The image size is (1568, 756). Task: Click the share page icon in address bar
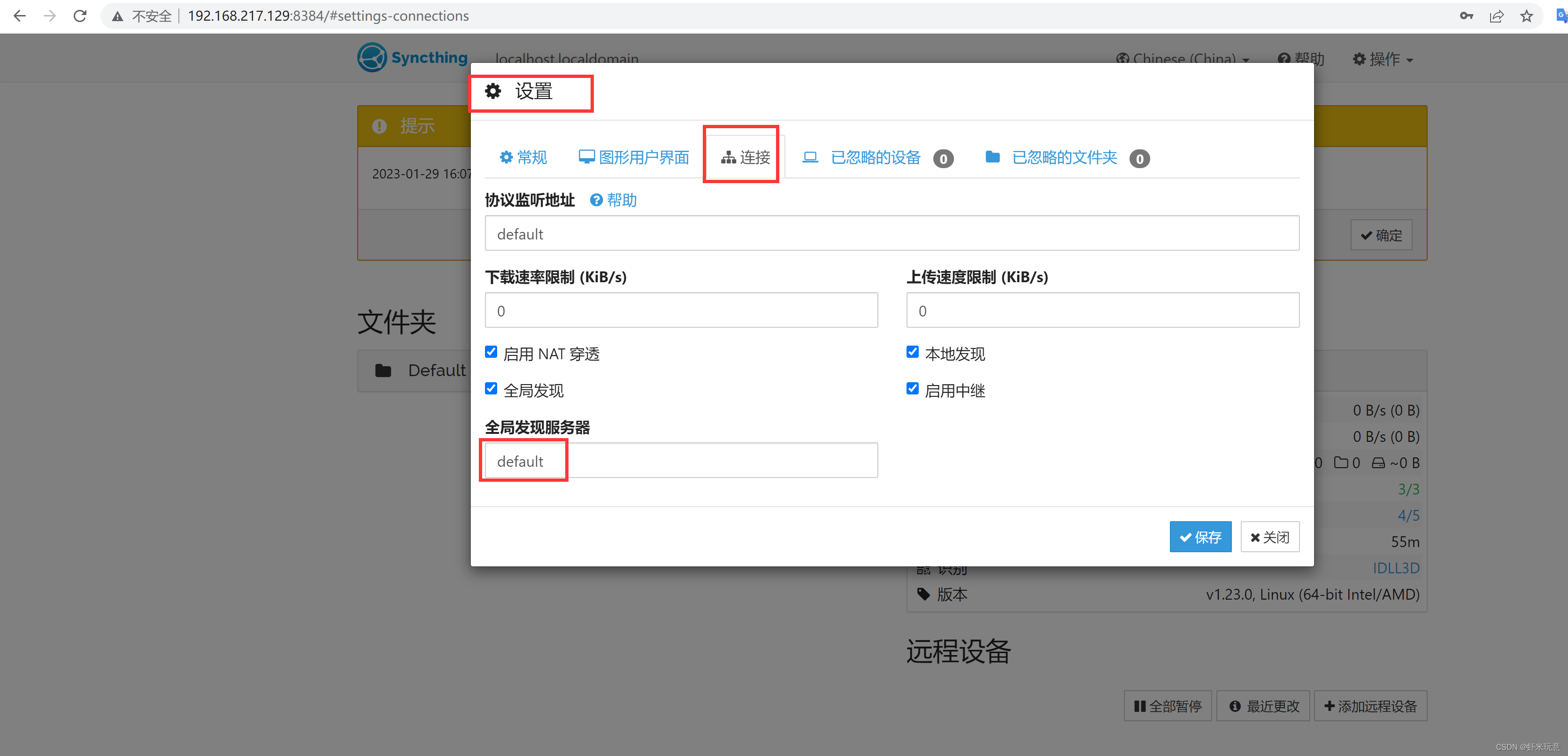tap(1496, 16)
